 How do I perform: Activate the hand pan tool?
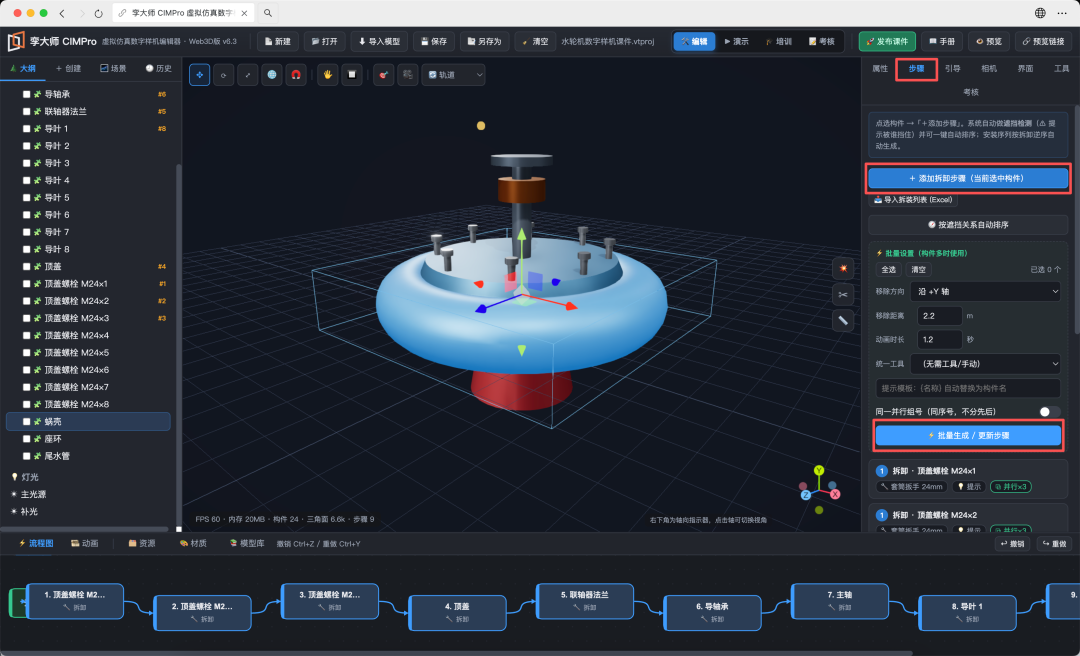click(x=328, y=74)
